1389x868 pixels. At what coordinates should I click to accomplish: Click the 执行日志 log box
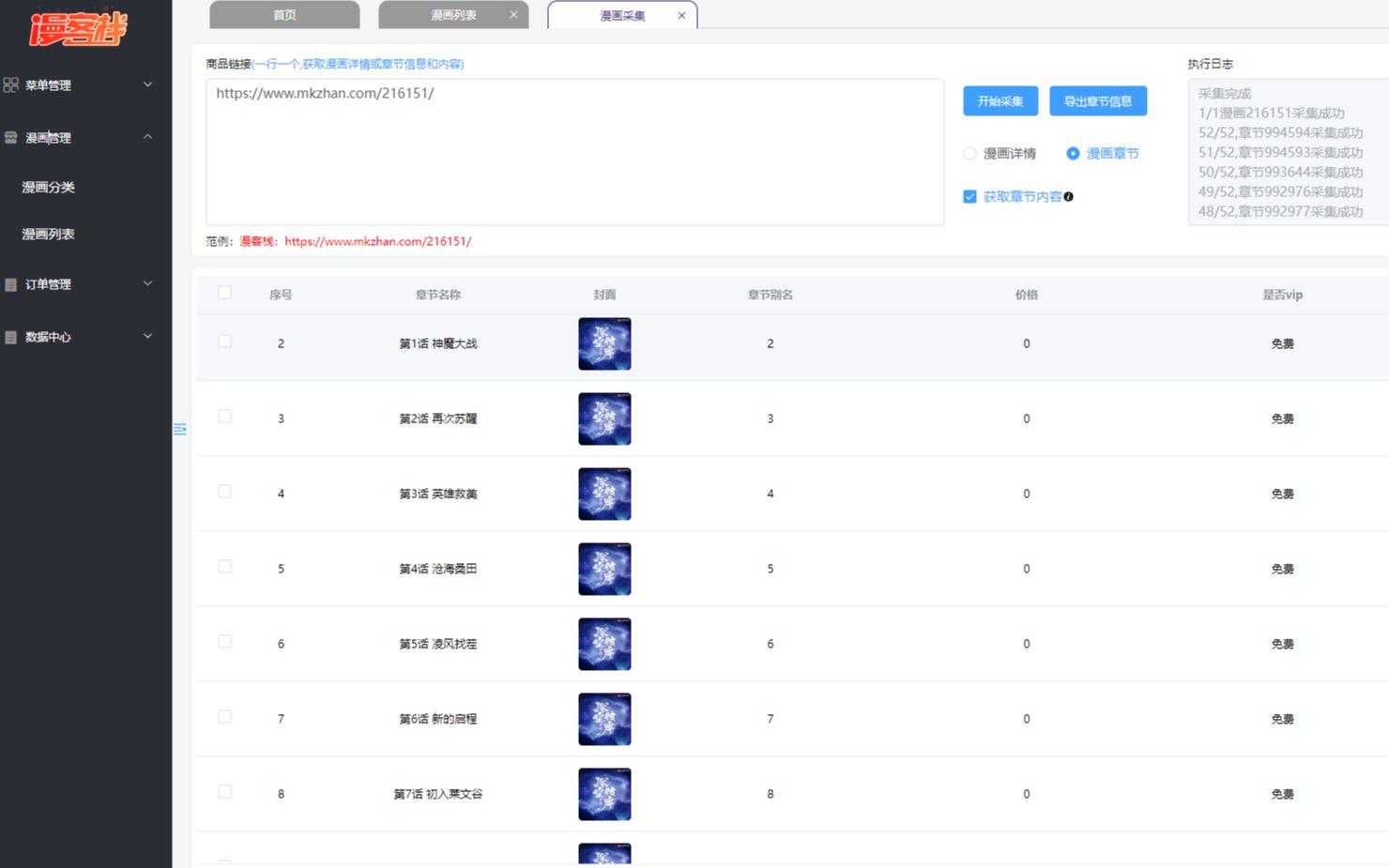coord(1289,152)
